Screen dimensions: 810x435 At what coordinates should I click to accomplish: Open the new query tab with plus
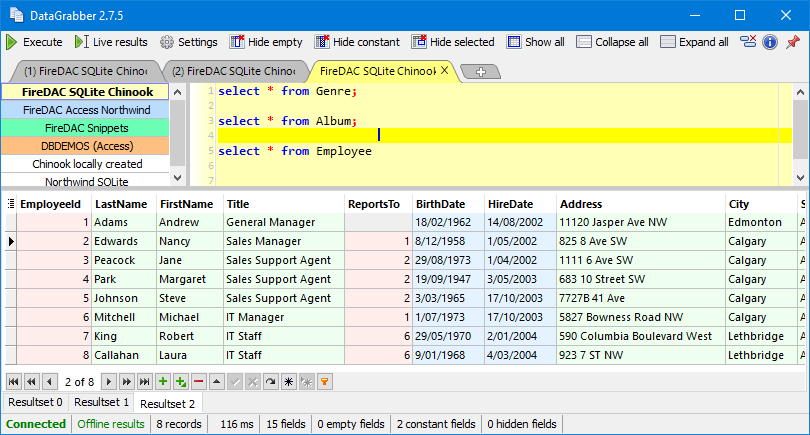(481, 72)
